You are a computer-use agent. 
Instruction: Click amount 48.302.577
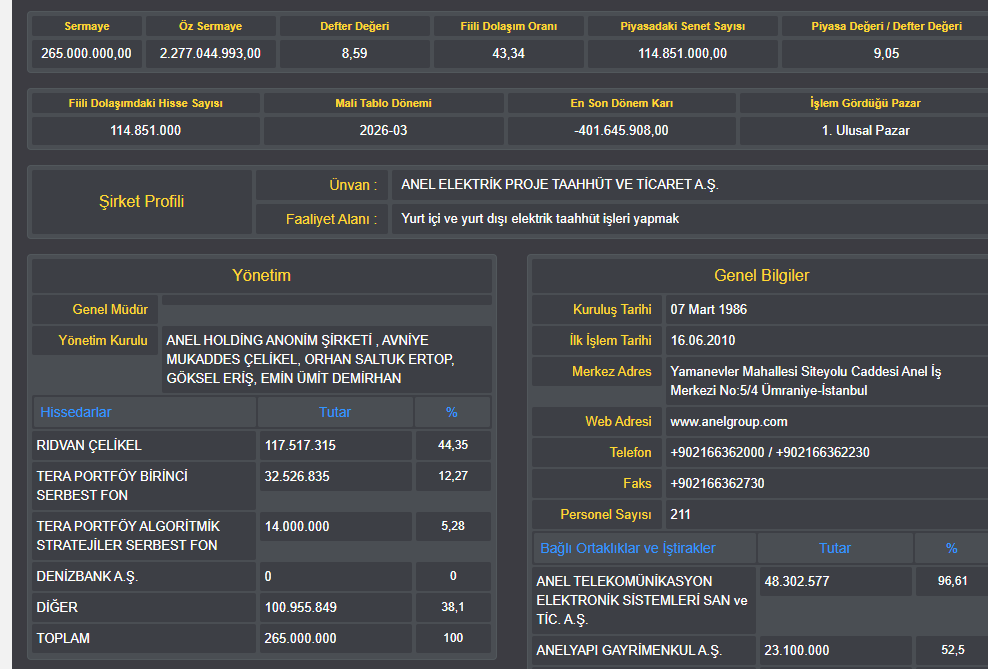pos(797,581)
